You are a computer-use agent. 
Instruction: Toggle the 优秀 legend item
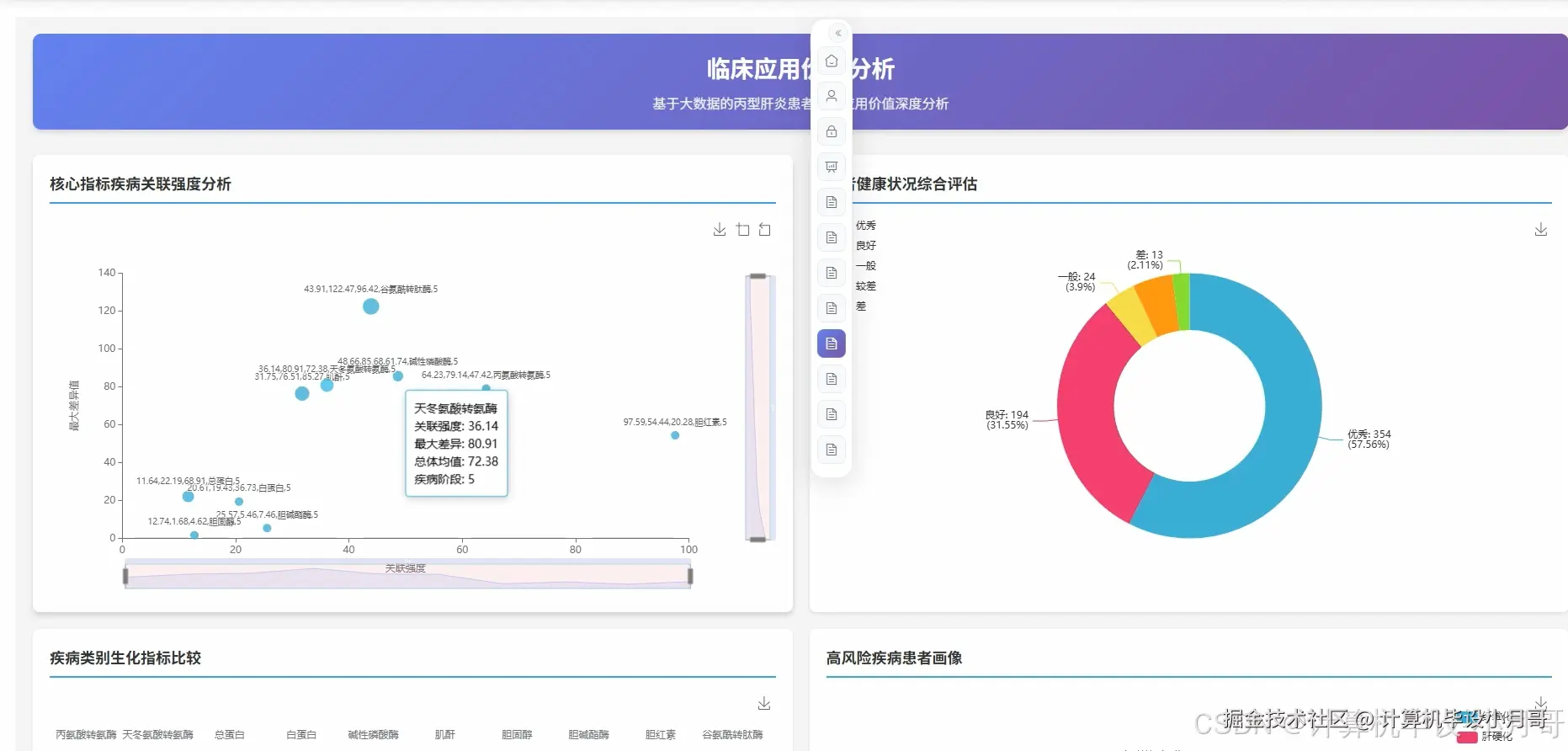(866, 226)
